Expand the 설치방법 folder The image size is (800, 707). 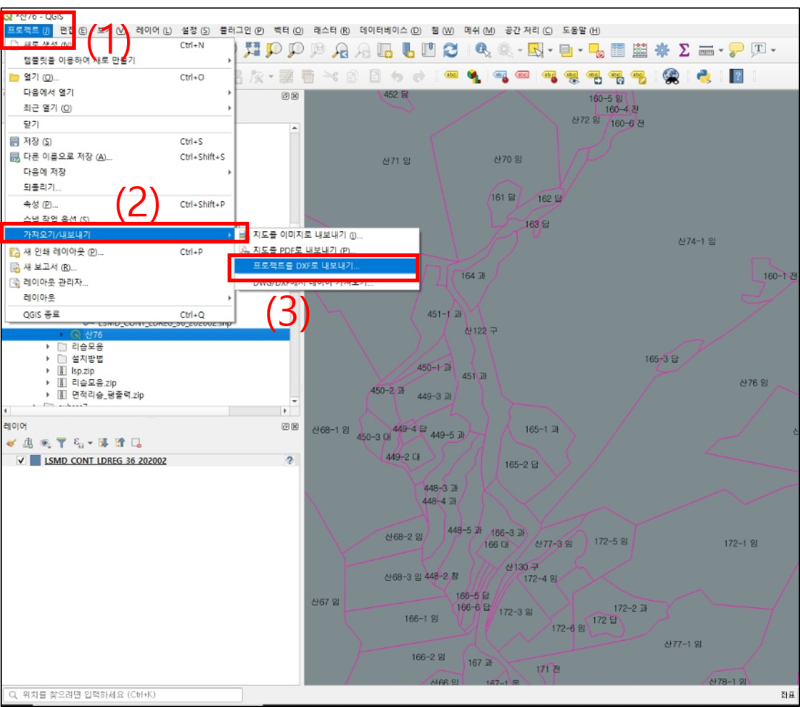(47, 359)
